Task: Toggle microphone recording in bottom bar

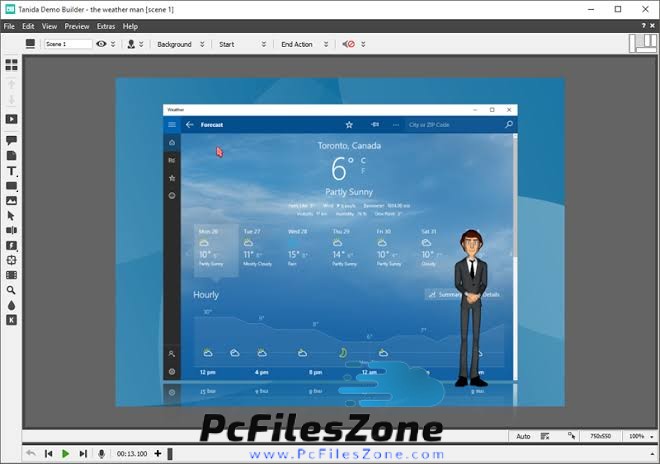Action: pos(100,454)
